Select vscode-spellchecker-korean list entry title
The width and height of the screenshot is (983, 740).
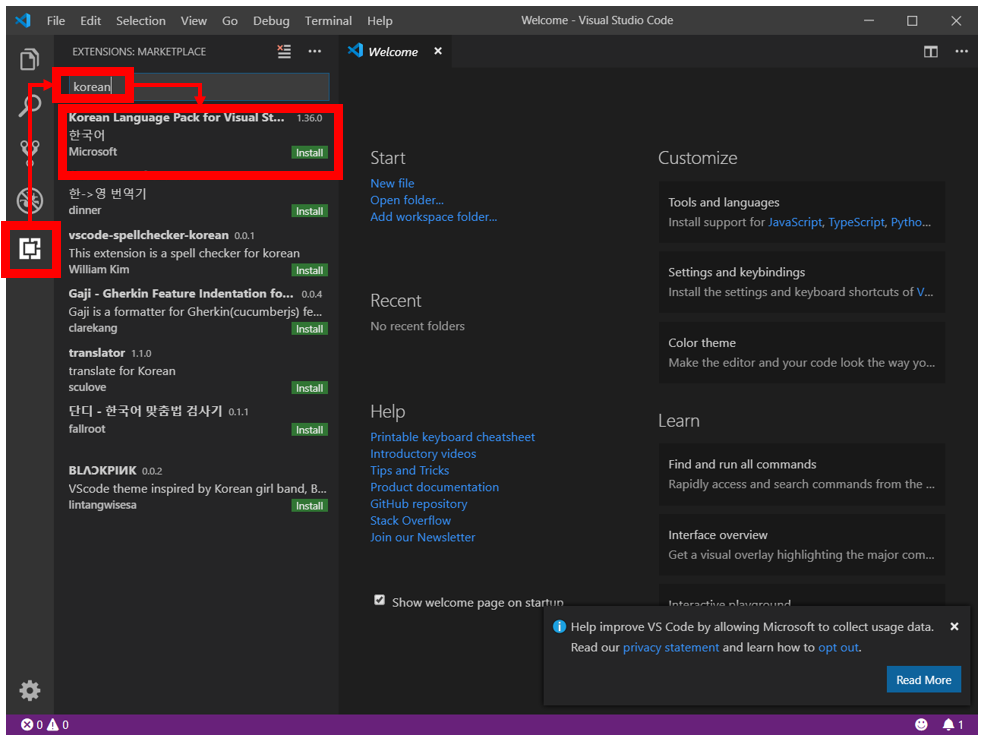pyautogui.click(x=149, y=235)
